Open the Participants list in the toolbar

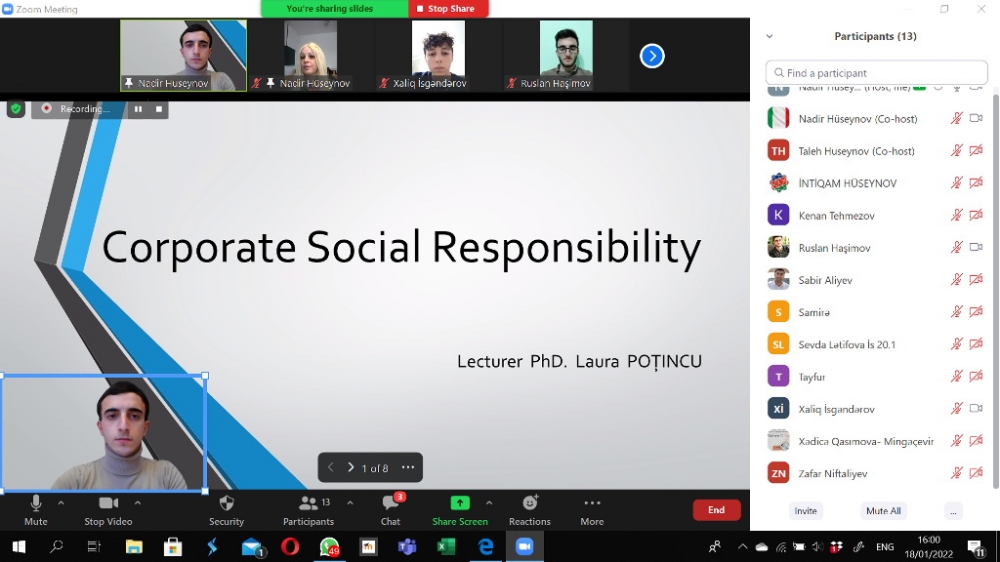click(x=308, y=503)
